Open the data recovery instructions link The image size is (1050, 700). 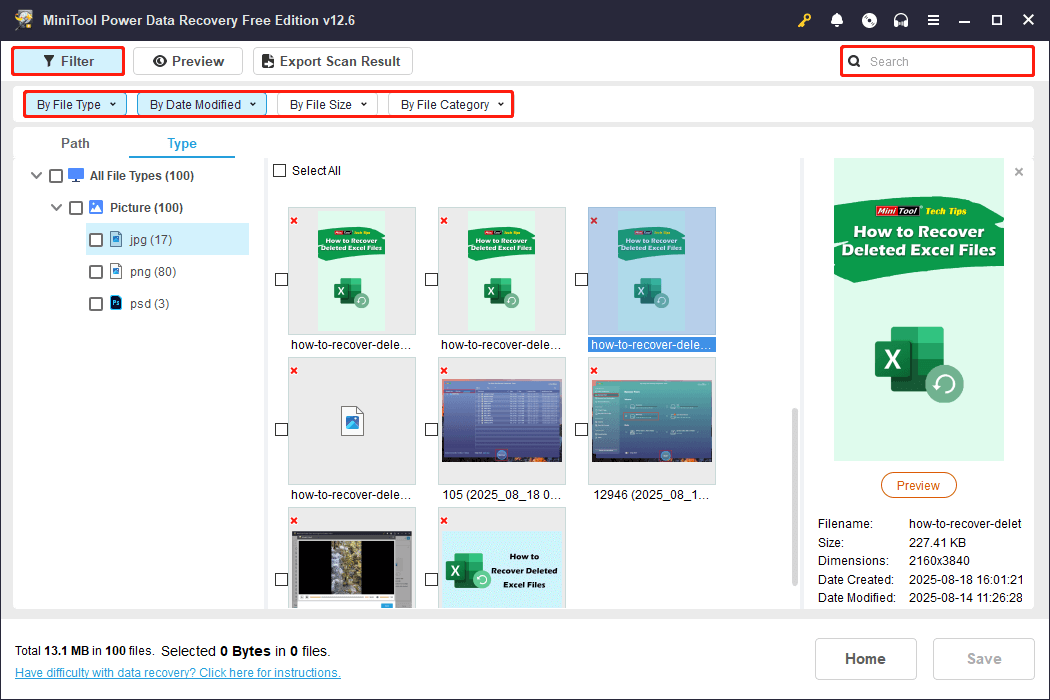tap(177, 673)
